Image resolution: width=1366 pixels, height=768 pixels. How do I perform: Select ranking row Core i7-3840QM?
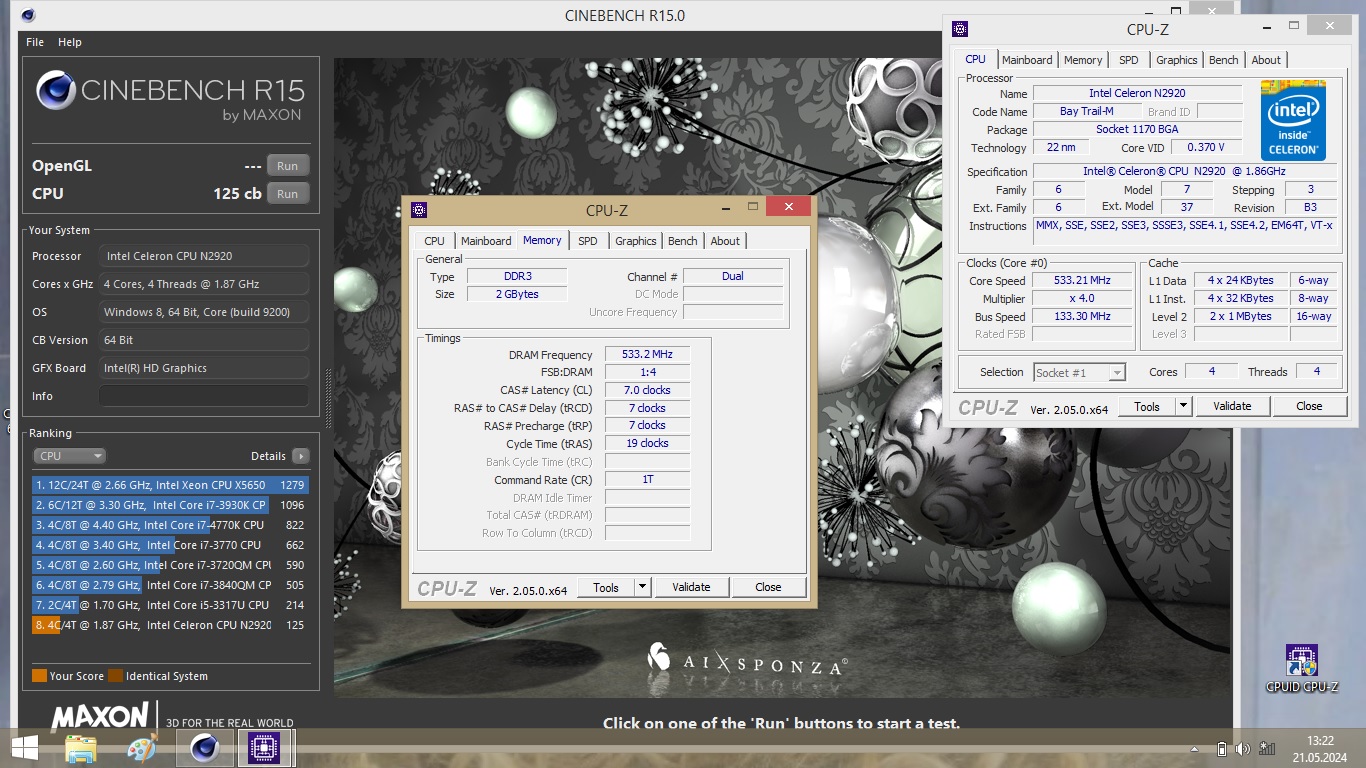click(170, 585)
